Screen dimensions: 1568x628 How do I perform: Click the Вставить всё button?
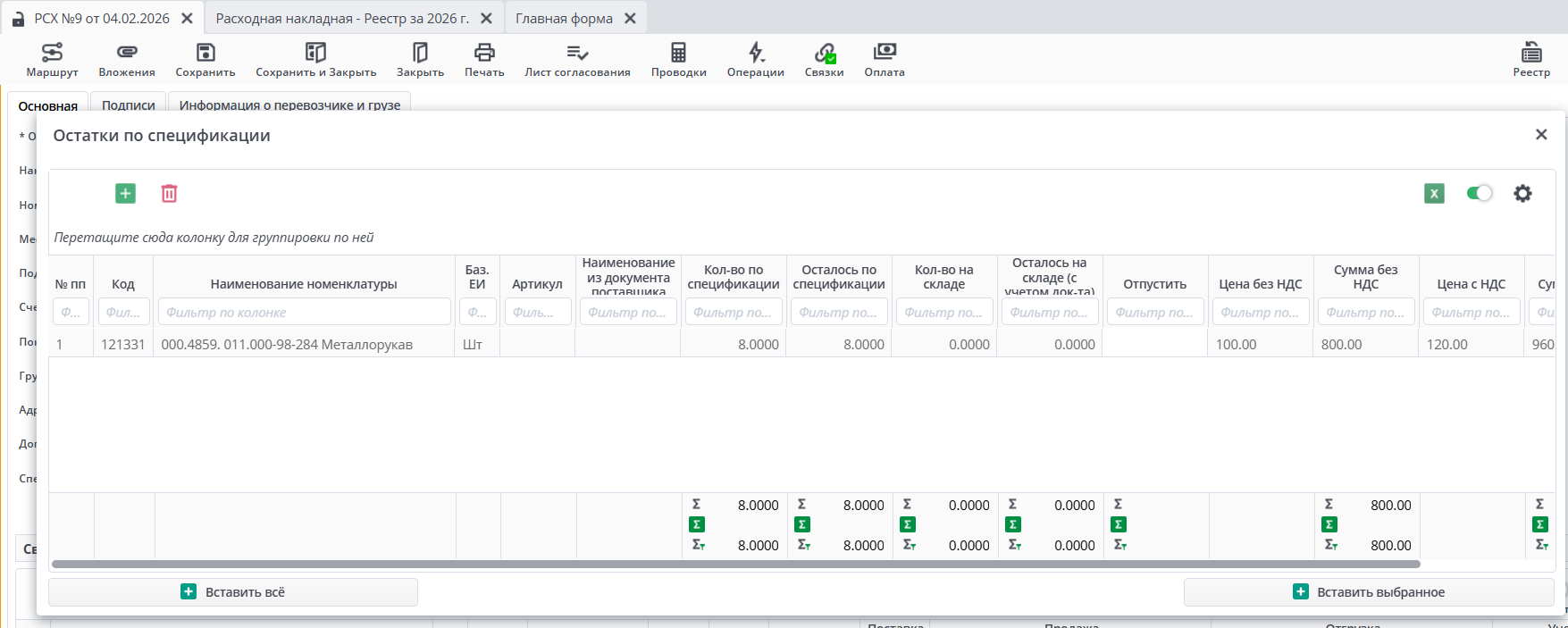pyautogui.click(x=233, y=592)
